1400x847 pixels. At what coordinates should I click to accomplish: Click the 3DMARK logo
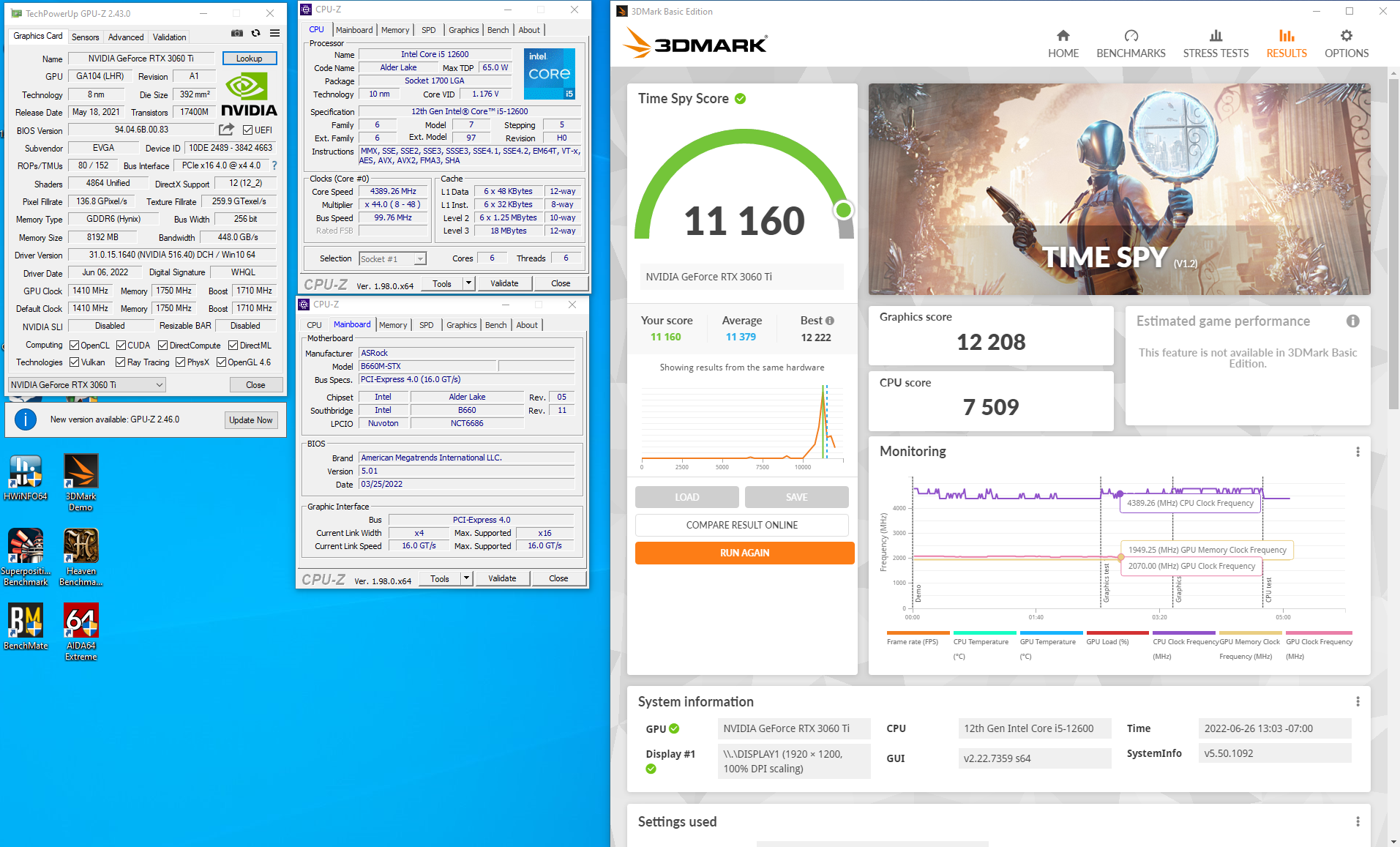(x=695, y=44)
